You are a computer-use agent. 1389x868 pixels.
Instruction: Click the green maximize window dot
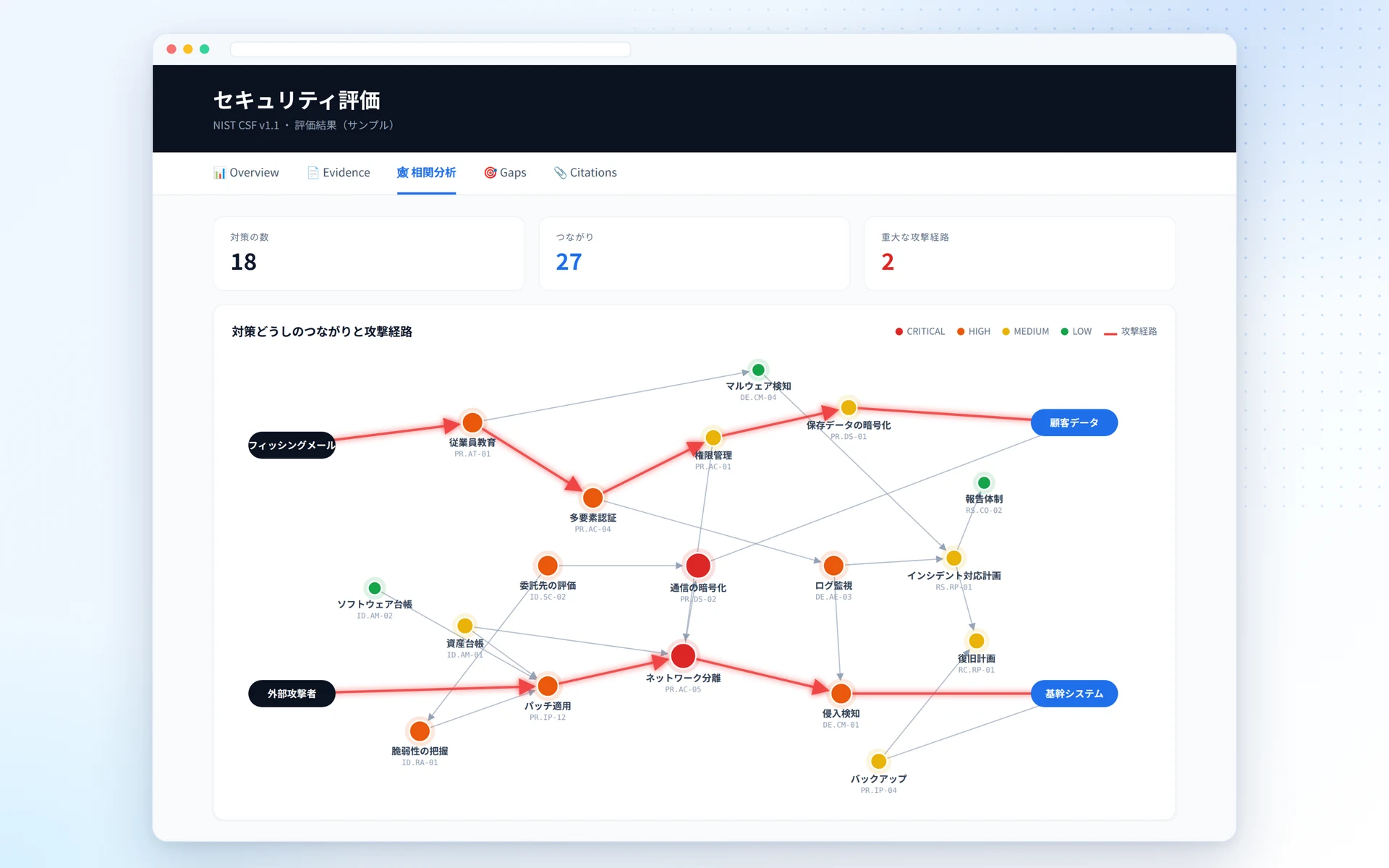tap(205, 49)
